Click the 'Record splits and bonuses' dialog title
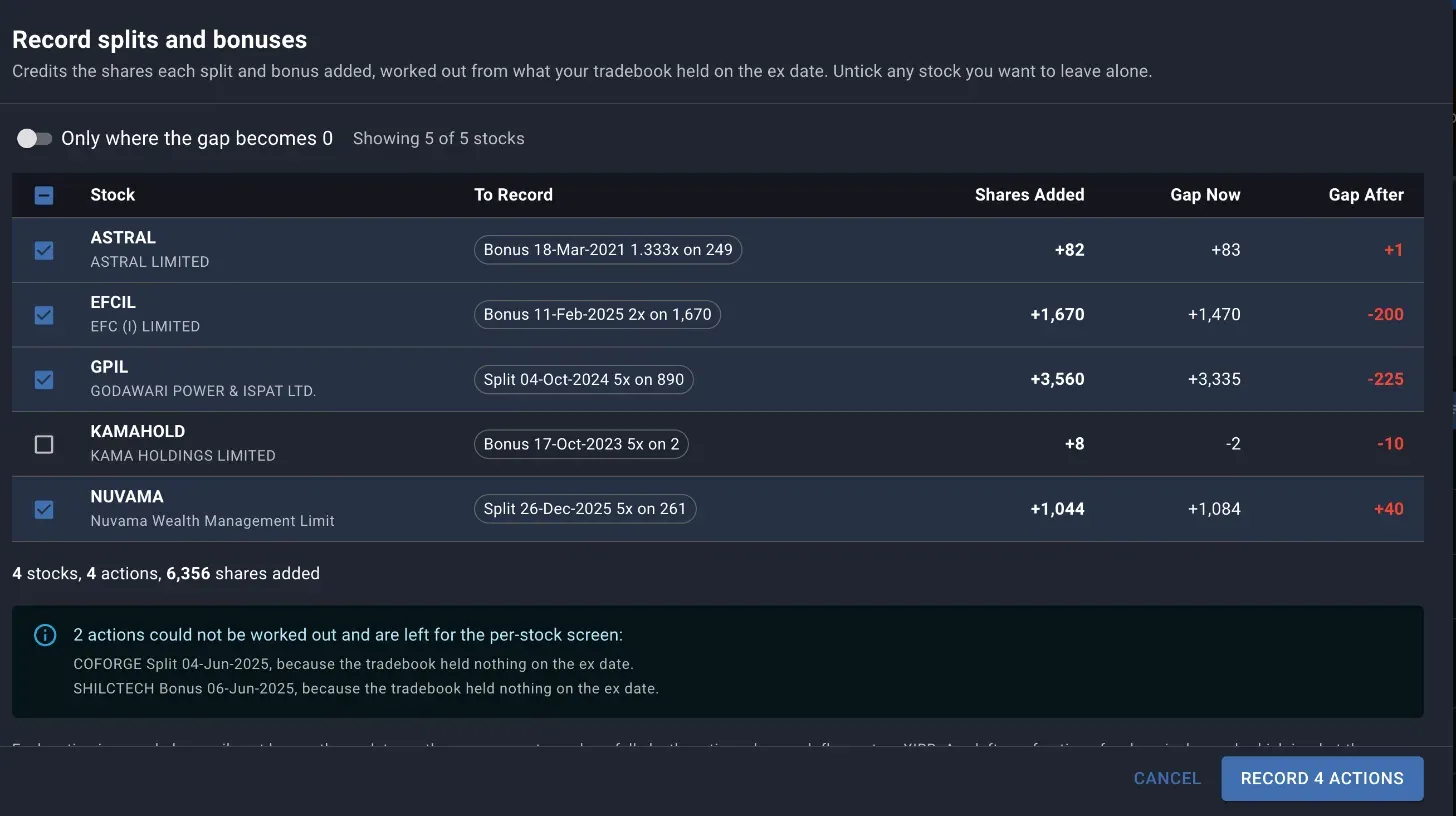Screen dimensions: 1456x816 click(x=159, y=40)
